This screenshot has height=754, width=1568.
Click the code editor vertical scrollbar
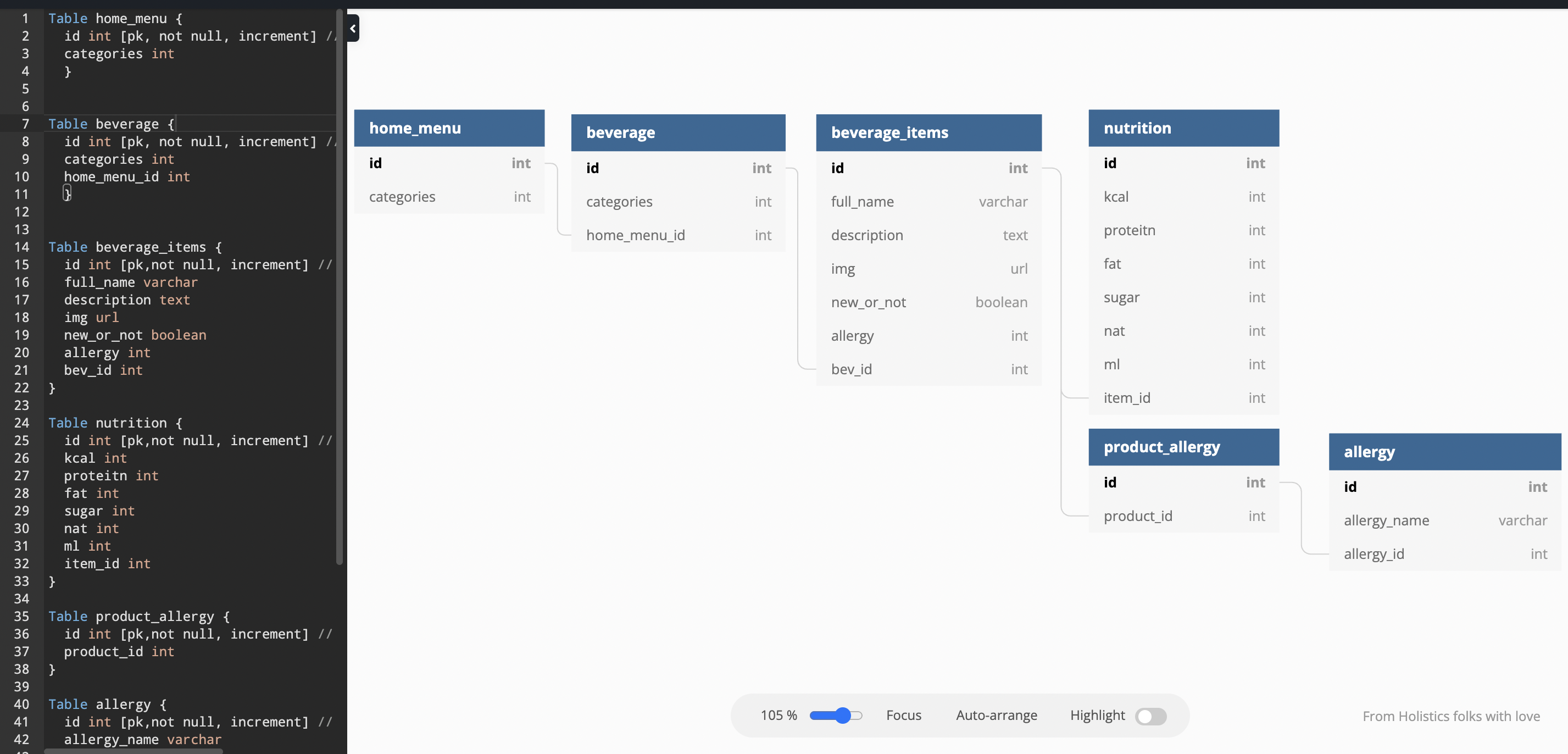(x=339, y=286)
